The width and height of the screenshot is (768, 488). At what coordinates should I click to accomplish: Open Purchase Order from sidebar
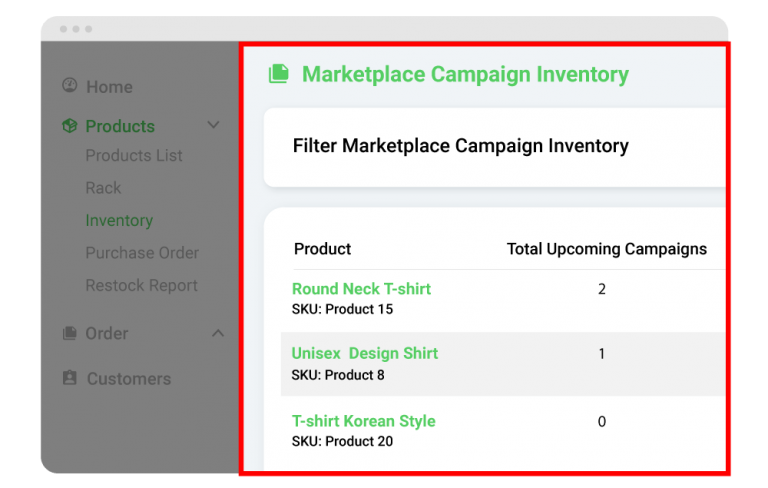142,253
